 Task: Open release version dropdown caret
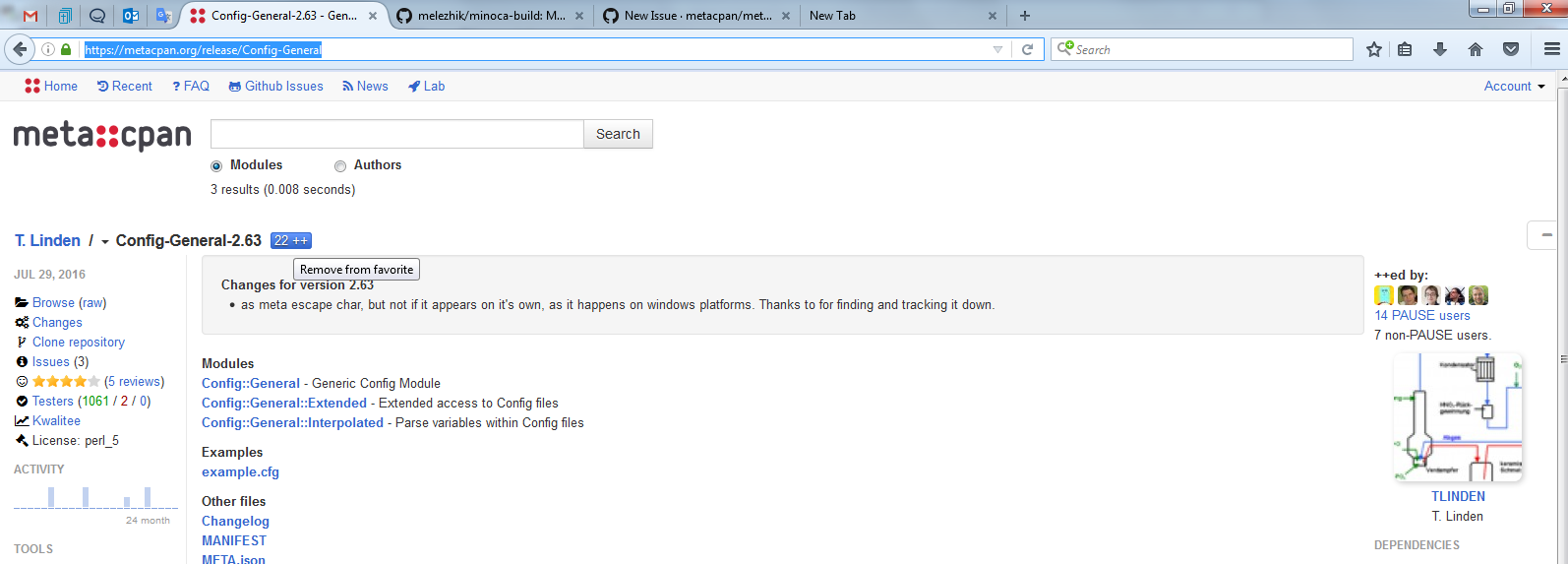tap(105, 242)
